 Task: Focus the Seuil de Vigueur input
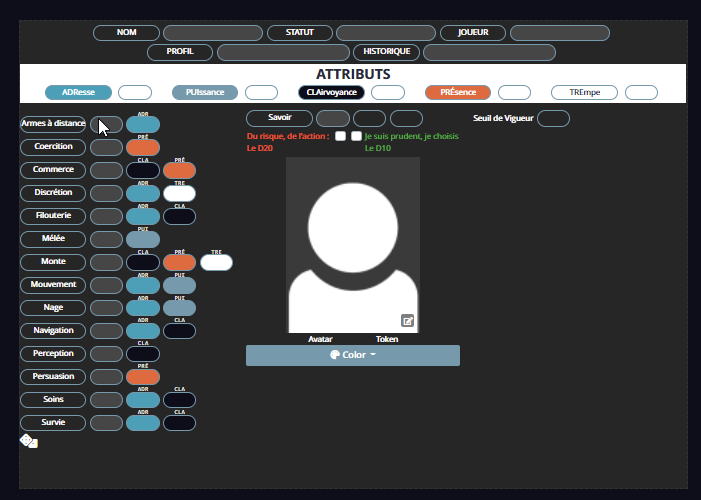pos(553,118)
